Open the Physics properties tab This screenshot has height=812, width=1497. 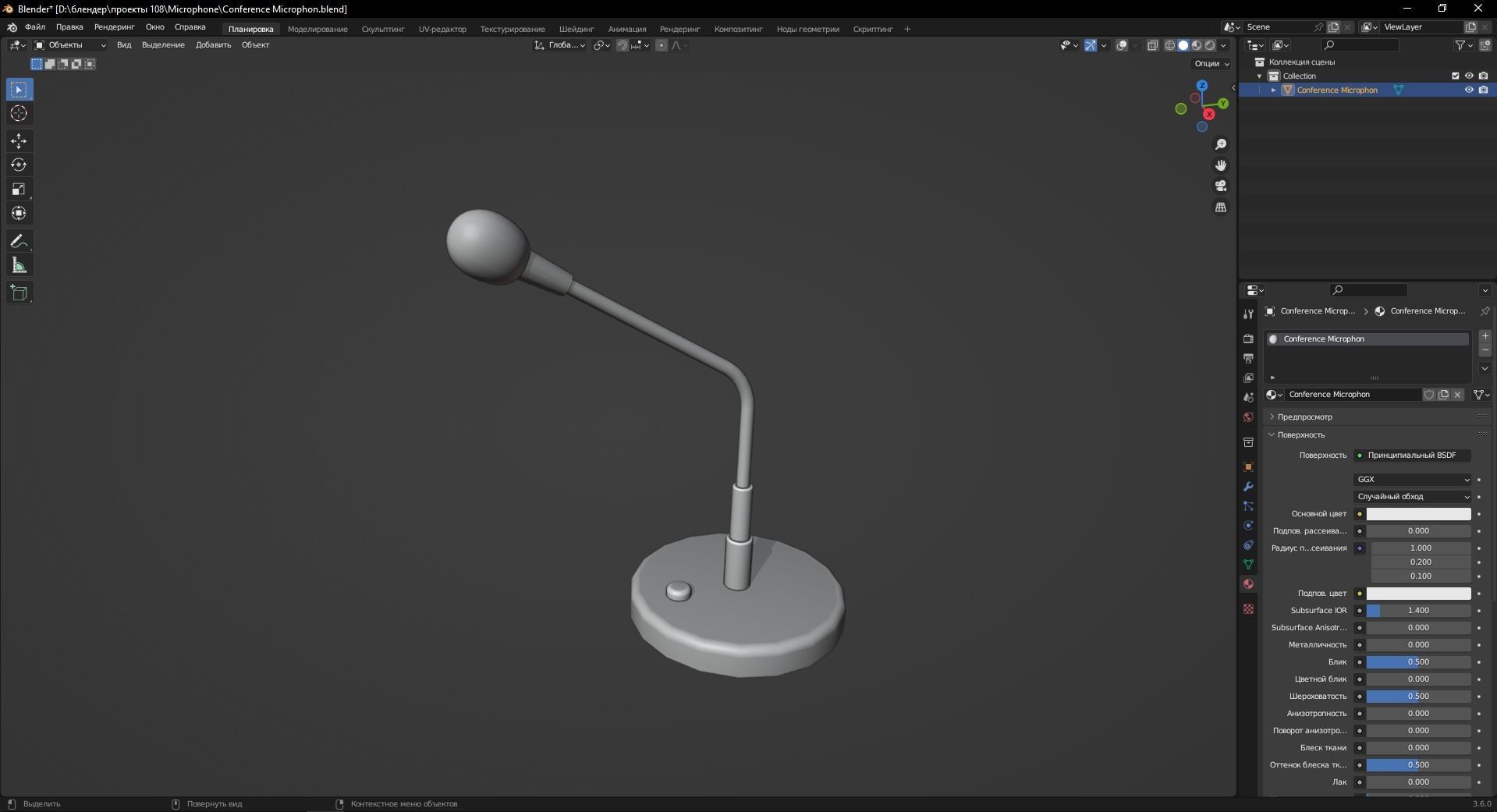pyautogui.click(x=1248, y=525)
